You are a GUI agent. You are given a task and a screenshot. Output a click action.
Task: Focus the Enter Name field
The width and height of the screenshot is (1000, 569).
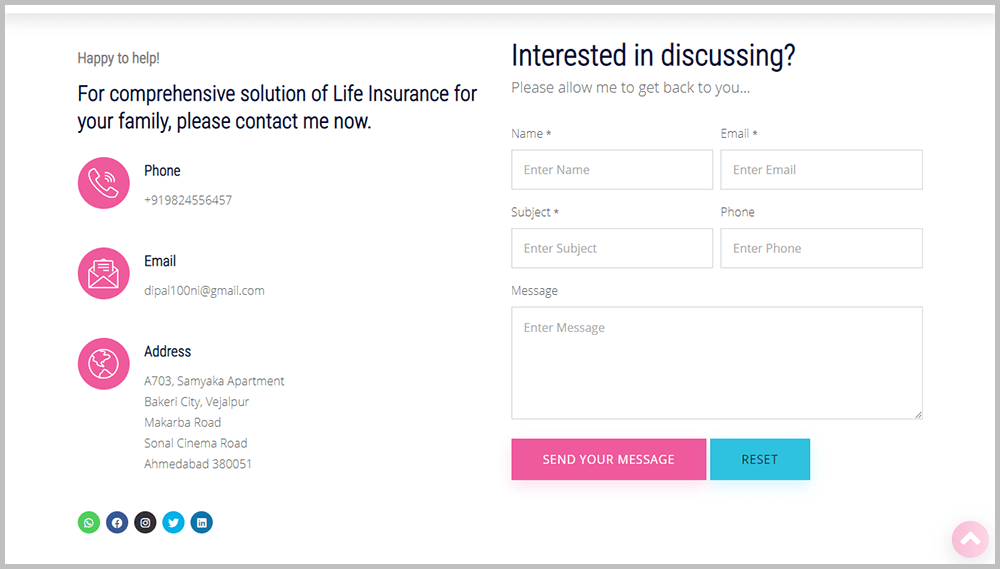(612, 170)
